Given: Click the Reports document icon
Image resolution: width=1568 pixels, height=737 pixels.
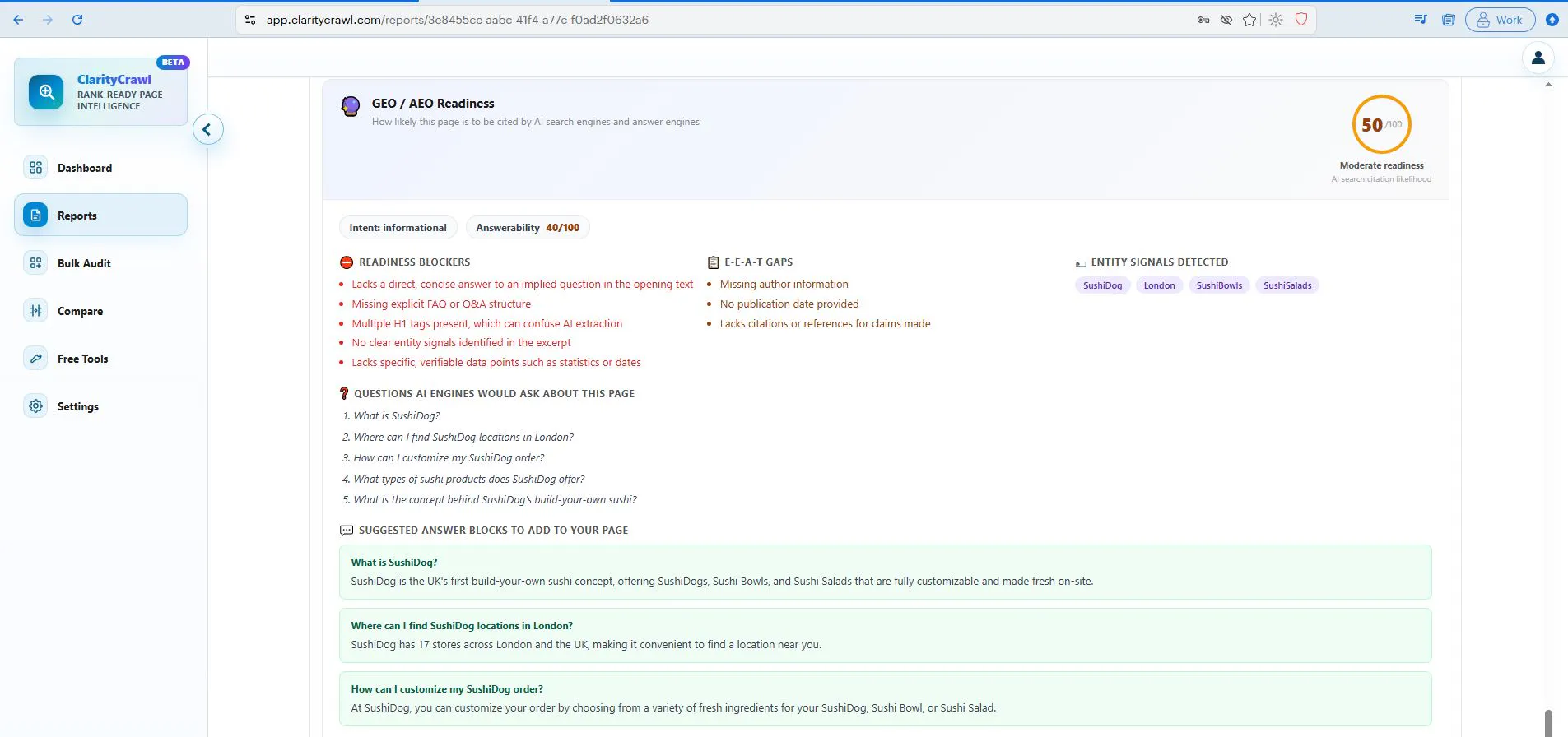Looking at the screenshot, I should [x=35, y=216].
